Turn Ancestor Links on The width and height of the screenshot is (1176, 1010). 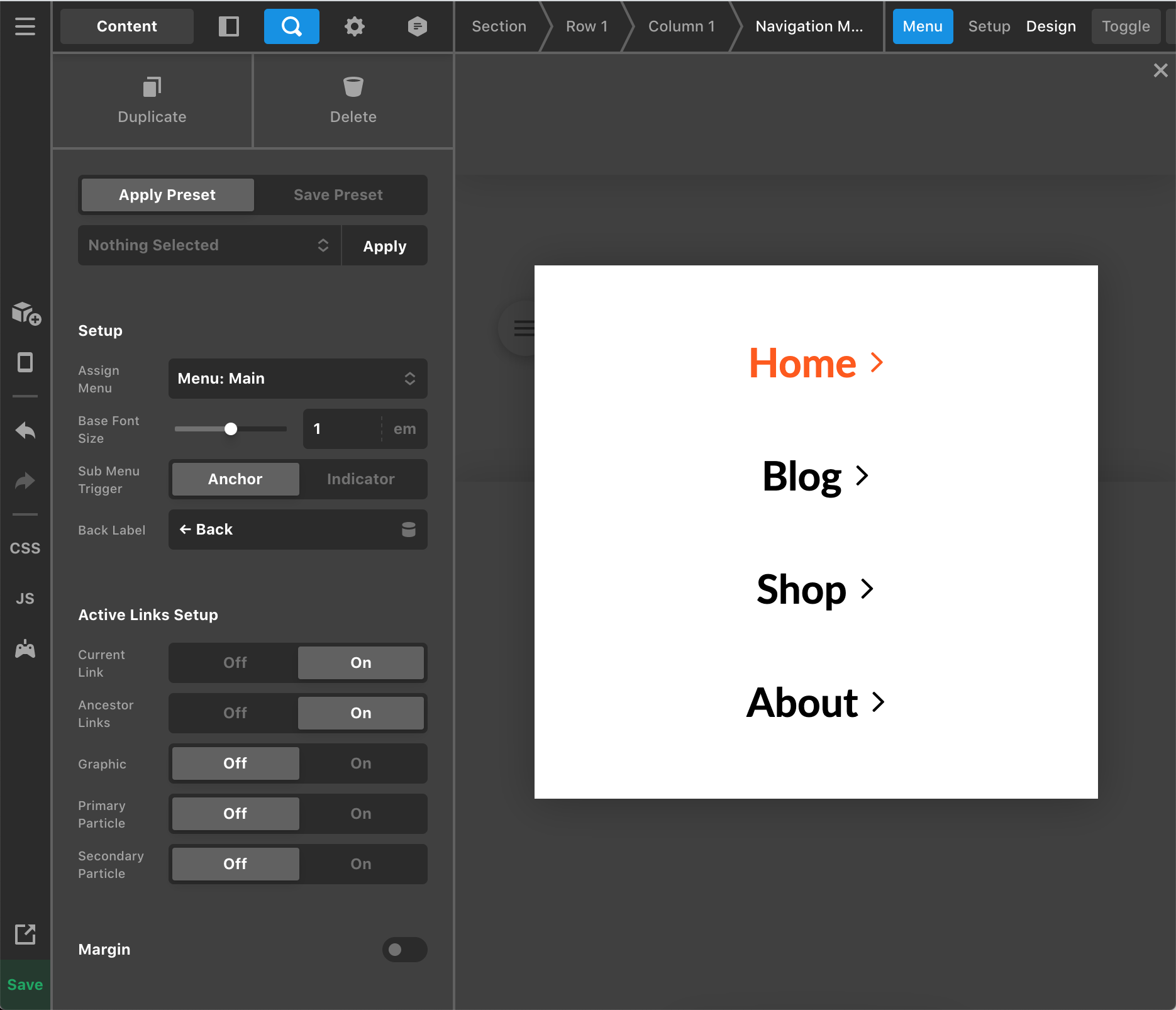pyautogui.click(x=361, y=713)
